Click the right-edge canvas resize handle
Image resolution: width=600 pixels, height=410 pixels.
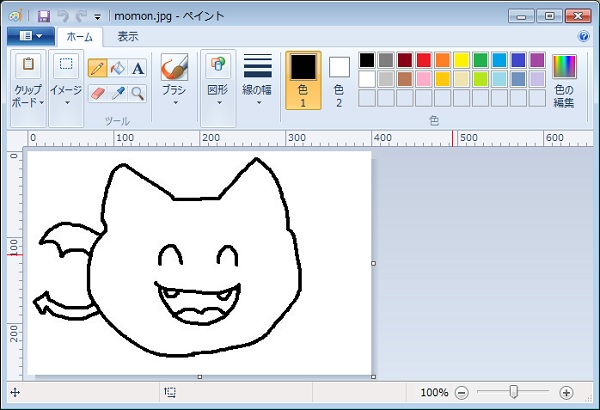coord(373,263)
